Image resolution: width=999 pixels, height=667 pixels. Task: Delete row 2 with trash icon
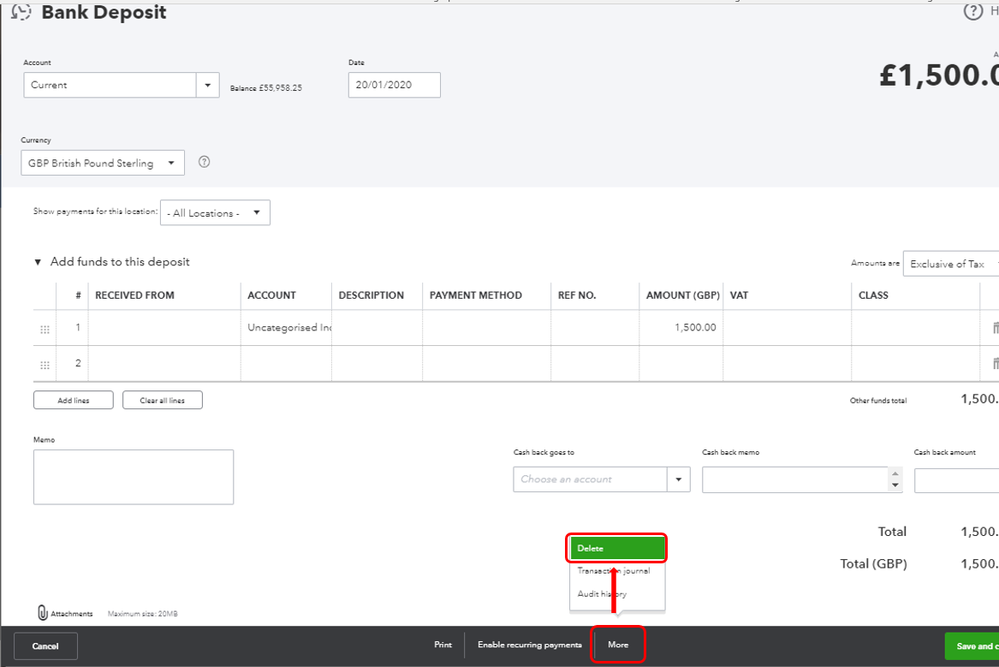click(x=995, y=363)
